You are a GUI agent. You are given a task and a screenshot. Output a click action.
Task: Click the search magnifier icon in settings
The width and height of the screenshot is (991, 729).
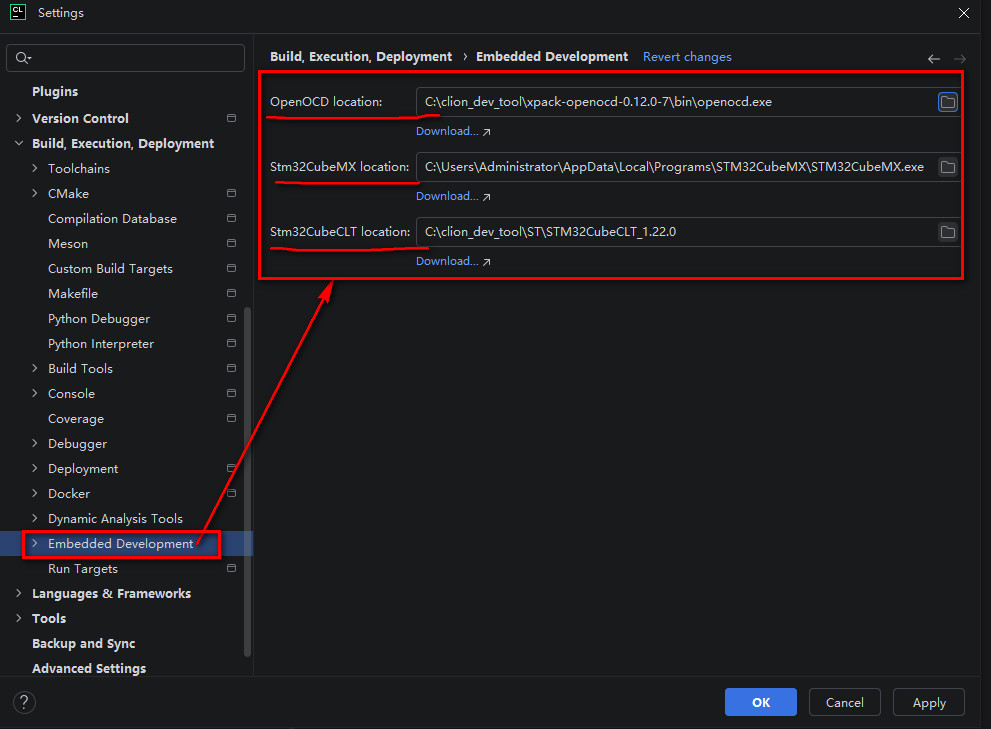[23, 58]
